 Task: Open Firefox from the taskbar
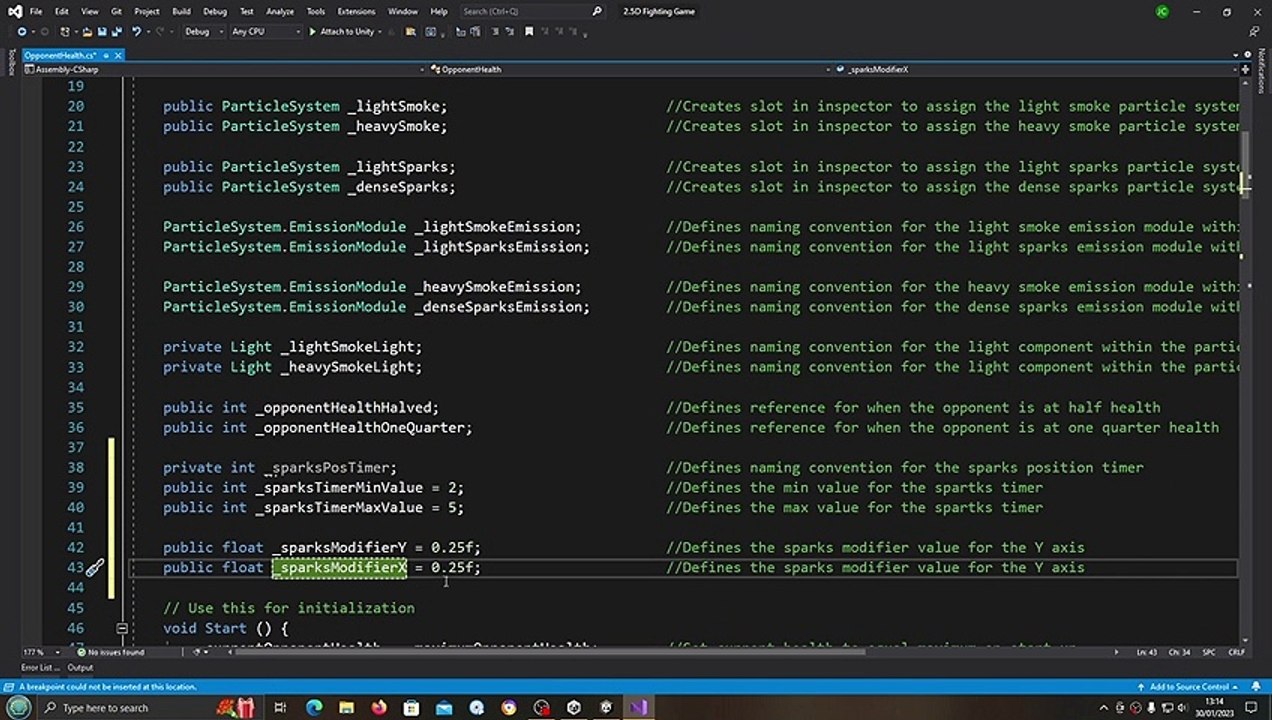coord(379,708)
